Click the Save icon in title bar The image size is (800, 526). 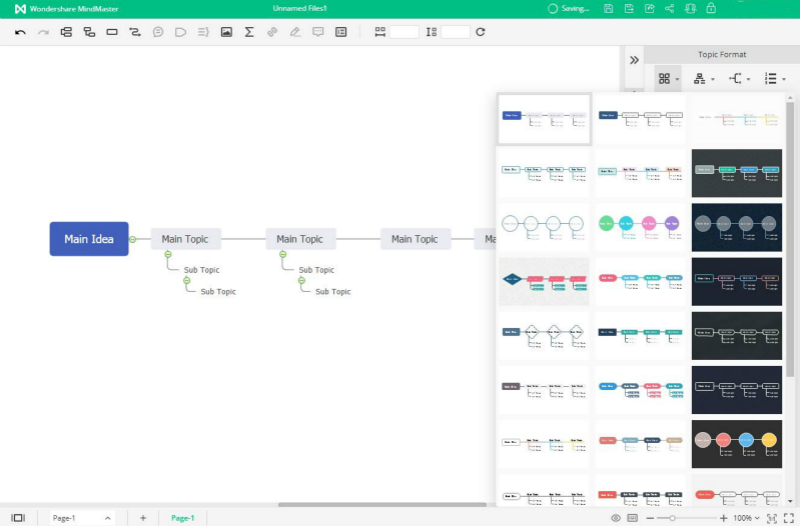608,8
